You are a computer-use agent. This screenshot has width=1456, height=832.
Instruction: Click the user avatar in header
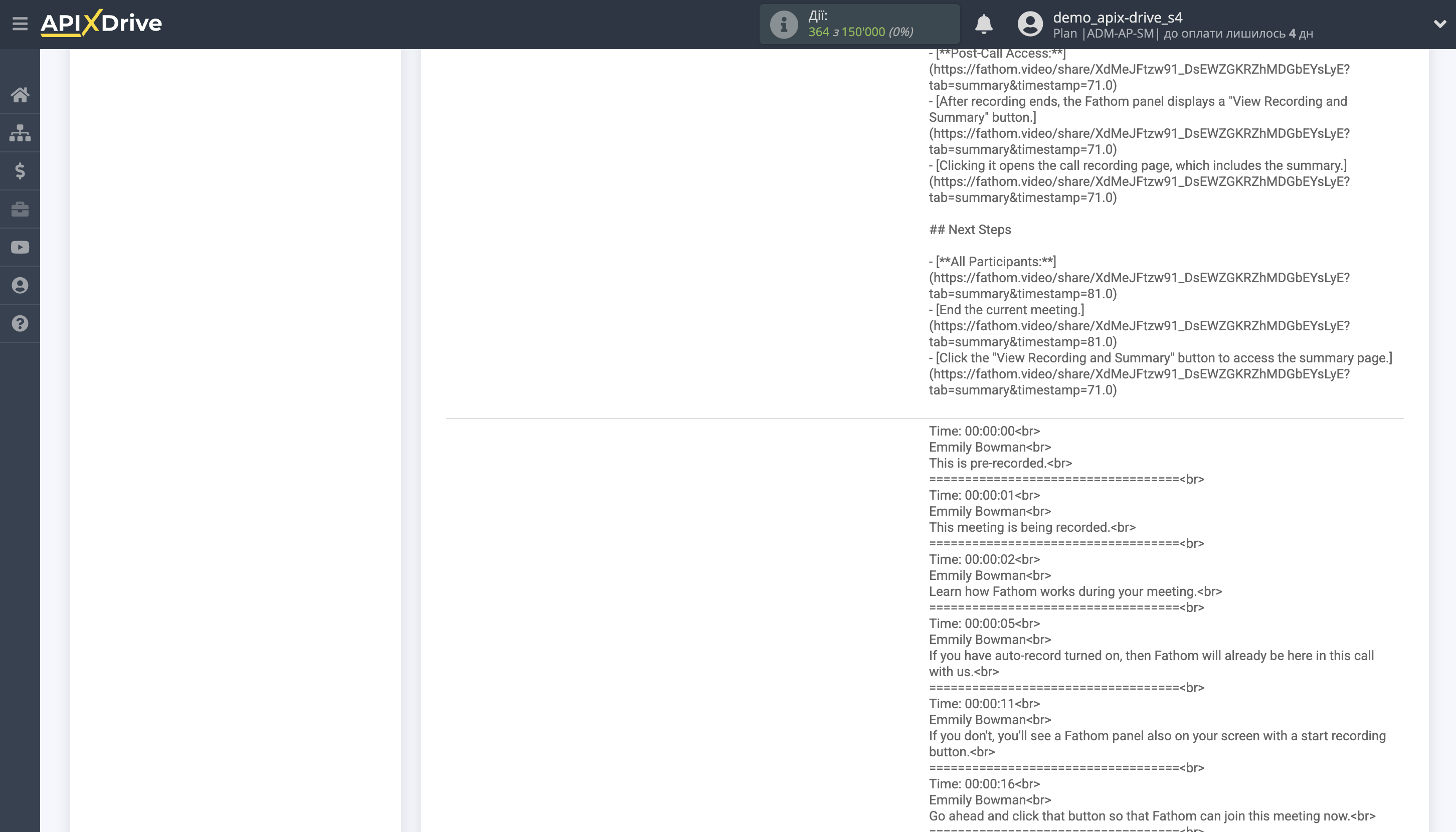[1029, 24]
